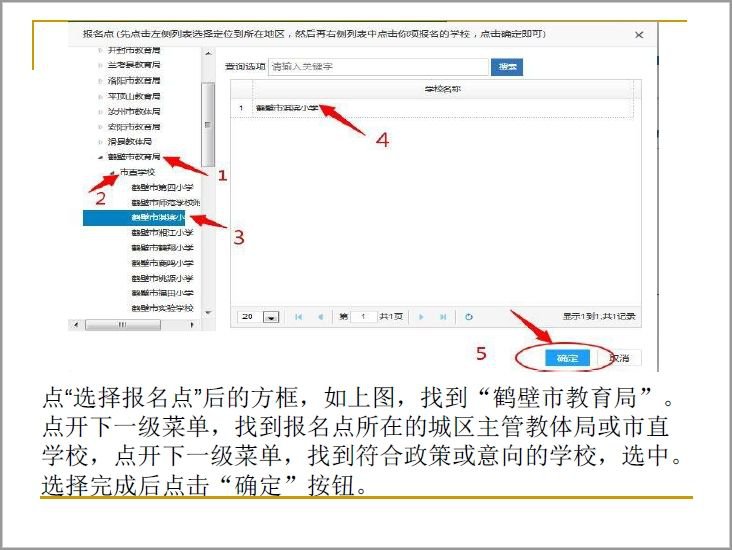Image resolution: width=732 pixels, height=550 pixels.
Task: Collapse the 市直学校 sub-node arrow
Action: [x=113, y=173]
